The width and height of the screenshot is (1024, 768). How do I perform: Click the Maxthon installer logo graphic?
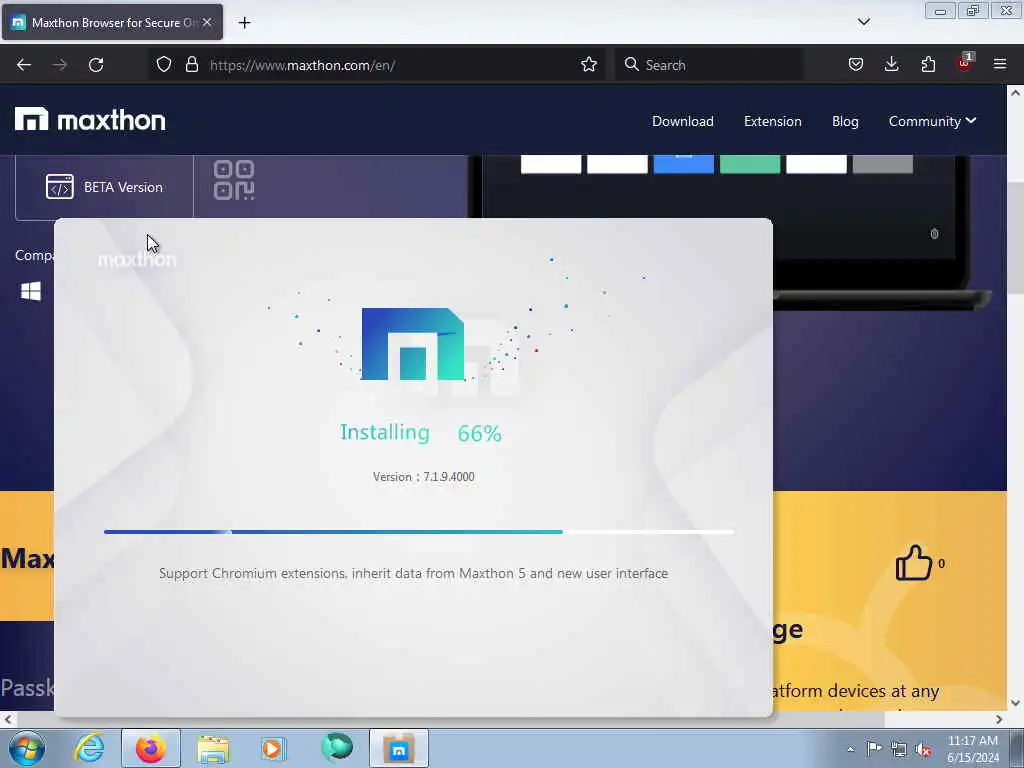[413, 344]
